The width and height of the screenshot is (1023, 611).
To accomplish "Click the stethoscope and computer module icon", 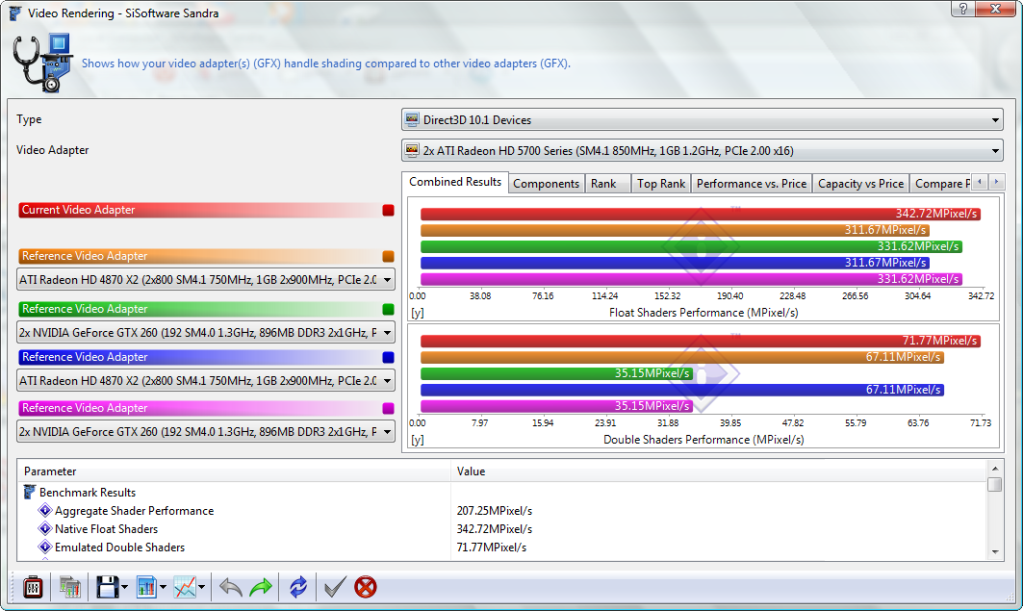I will pos(42,63).
